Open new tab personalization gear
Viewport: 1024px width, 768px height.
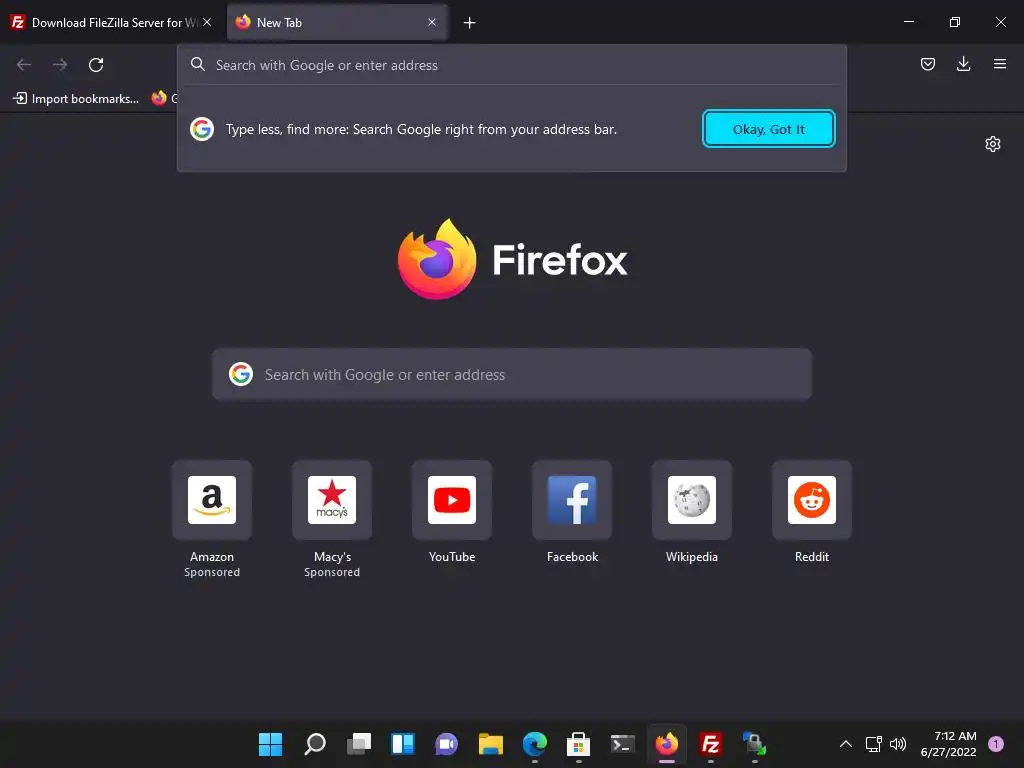pyautogui.click(x=993, y=144)
